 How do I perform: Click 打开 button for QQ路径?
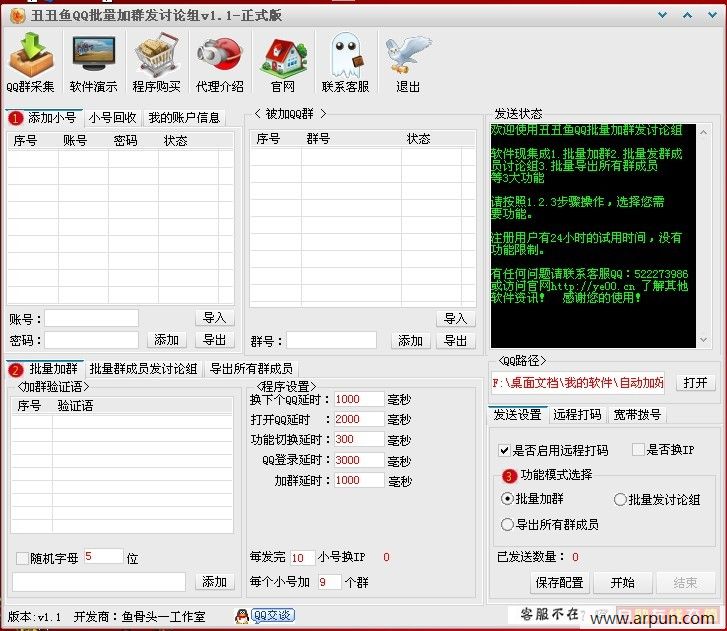pos(695,382)
